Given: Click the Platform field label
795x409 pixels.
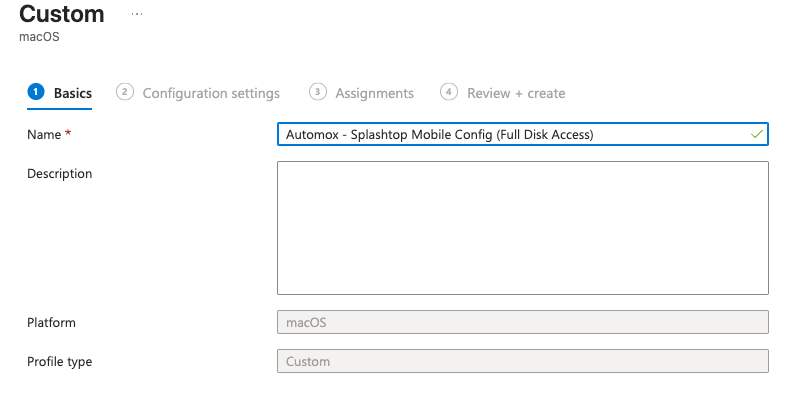Looking at the screenshot, I should 51,322.
